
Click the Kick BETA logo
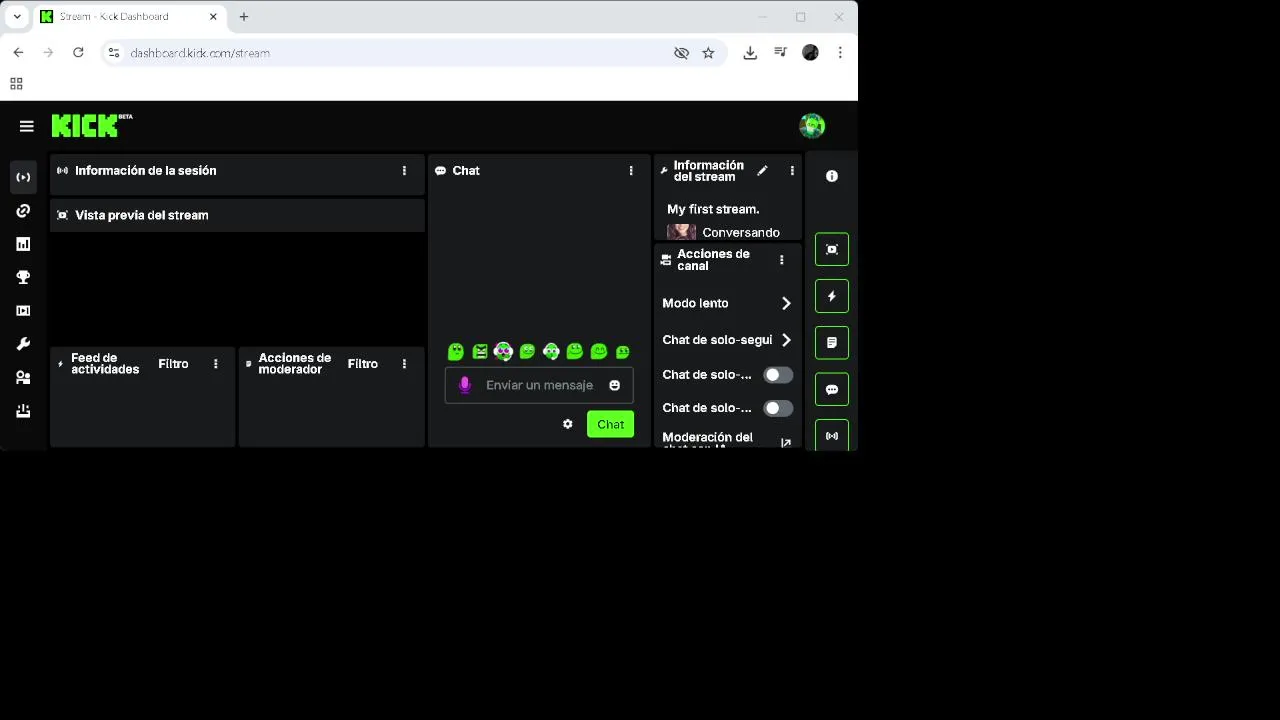(92, 125)
